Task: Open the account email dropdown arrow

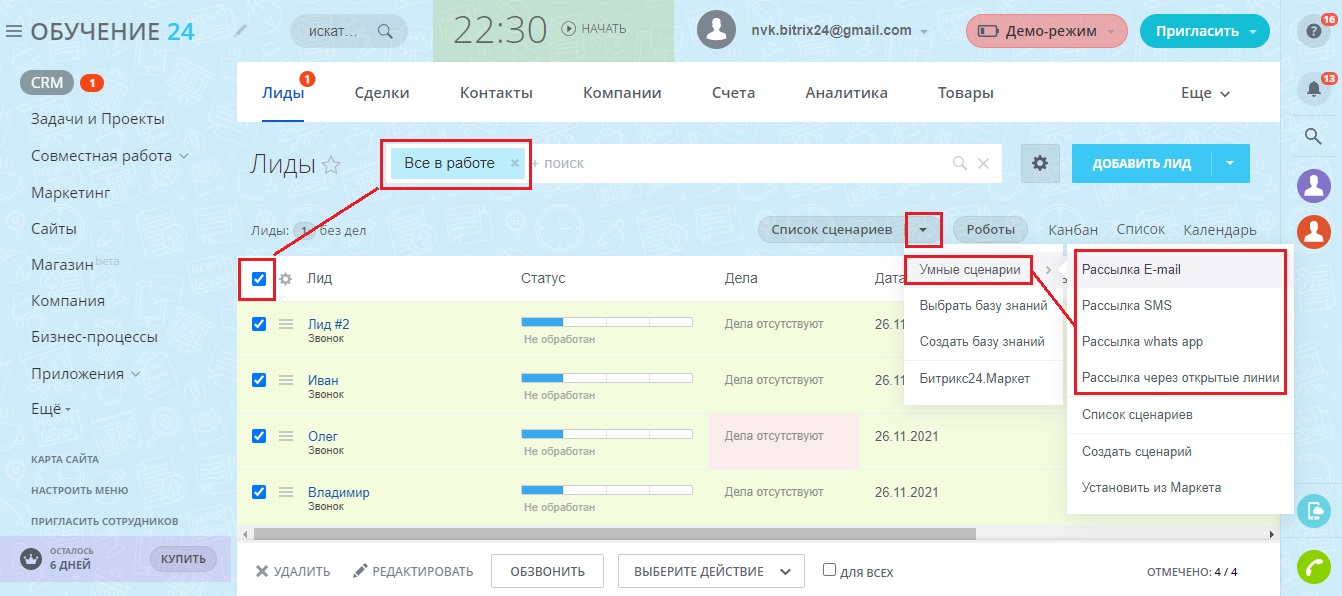Action: 924,31
